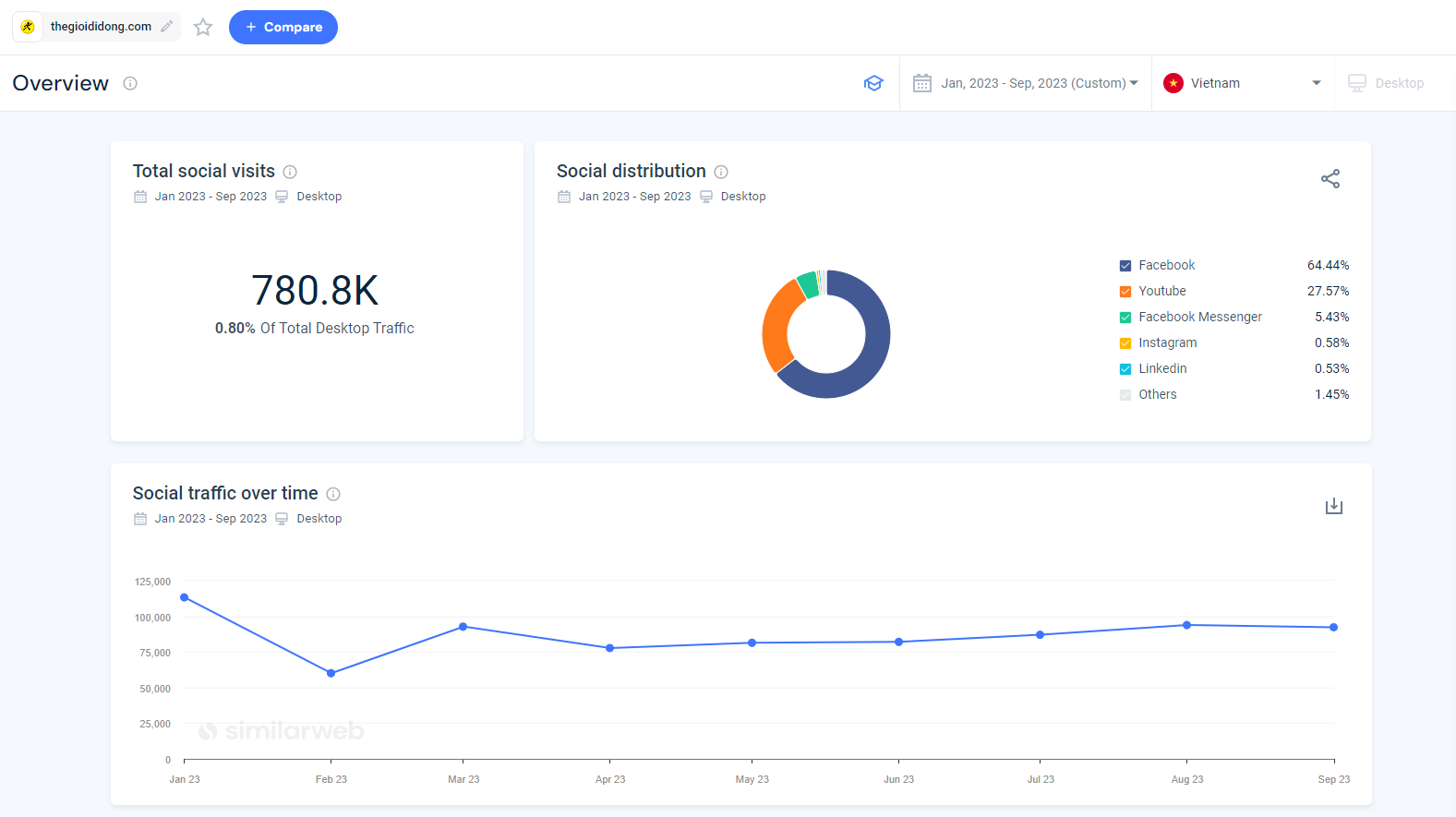1456x817 pixels.
Task: Edit the website name with the pencil icon
Action: click(x=166, y=27)
